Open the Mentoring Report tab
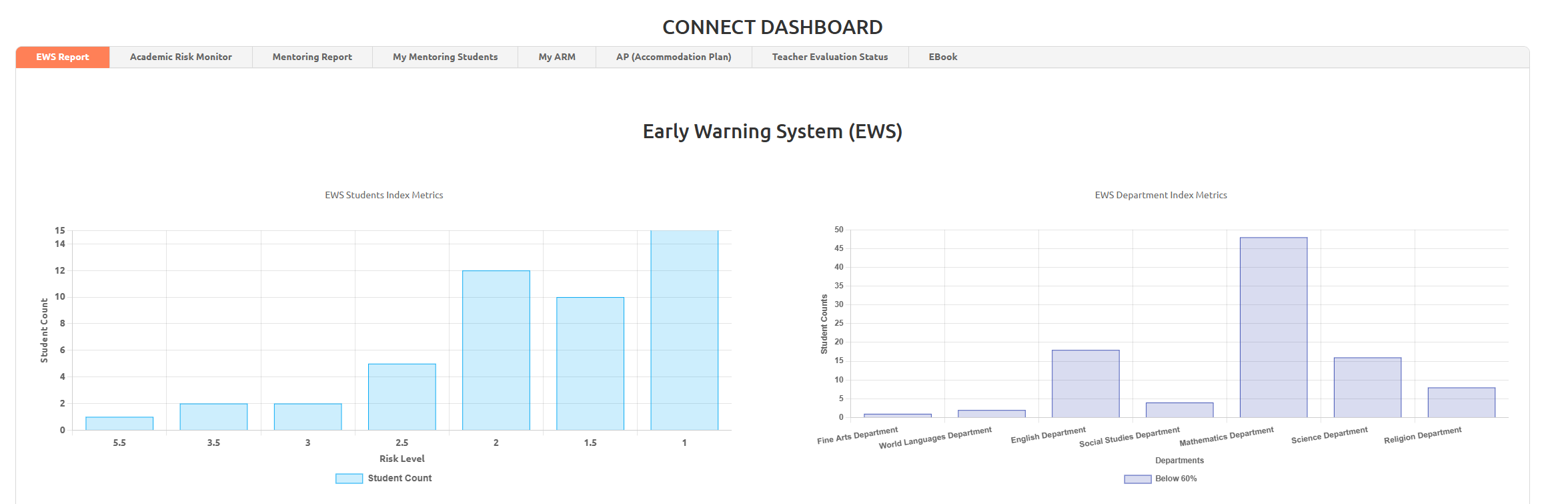 [312, 57]
